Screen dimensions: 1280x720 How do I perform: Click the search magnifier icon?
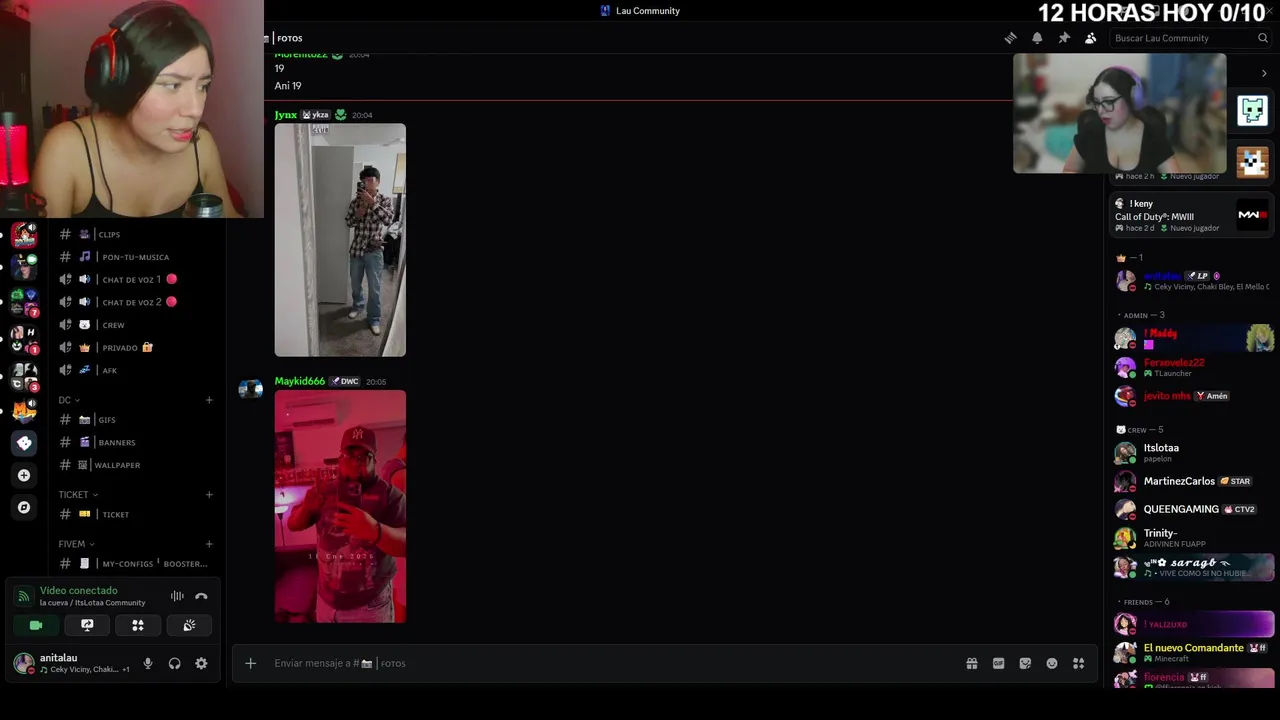tap(1263, 38)
